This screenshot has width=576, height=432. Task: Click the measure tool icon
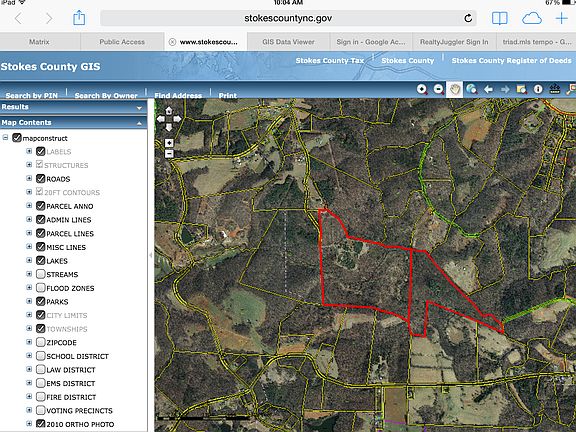coord(554,89)
